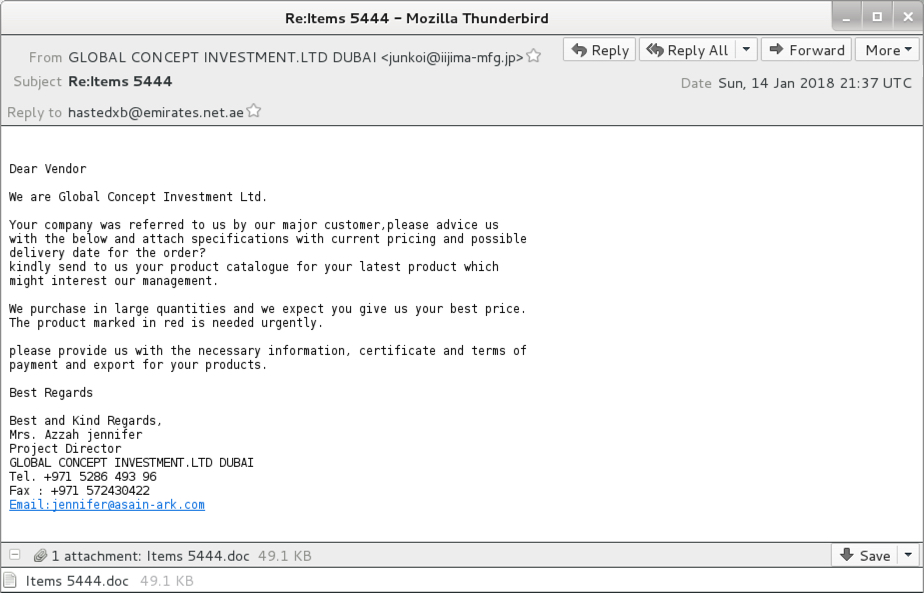The image size is (924, 593).
Task: Click 'The product marked in red' sentence
Action: (x=166, y=322)
